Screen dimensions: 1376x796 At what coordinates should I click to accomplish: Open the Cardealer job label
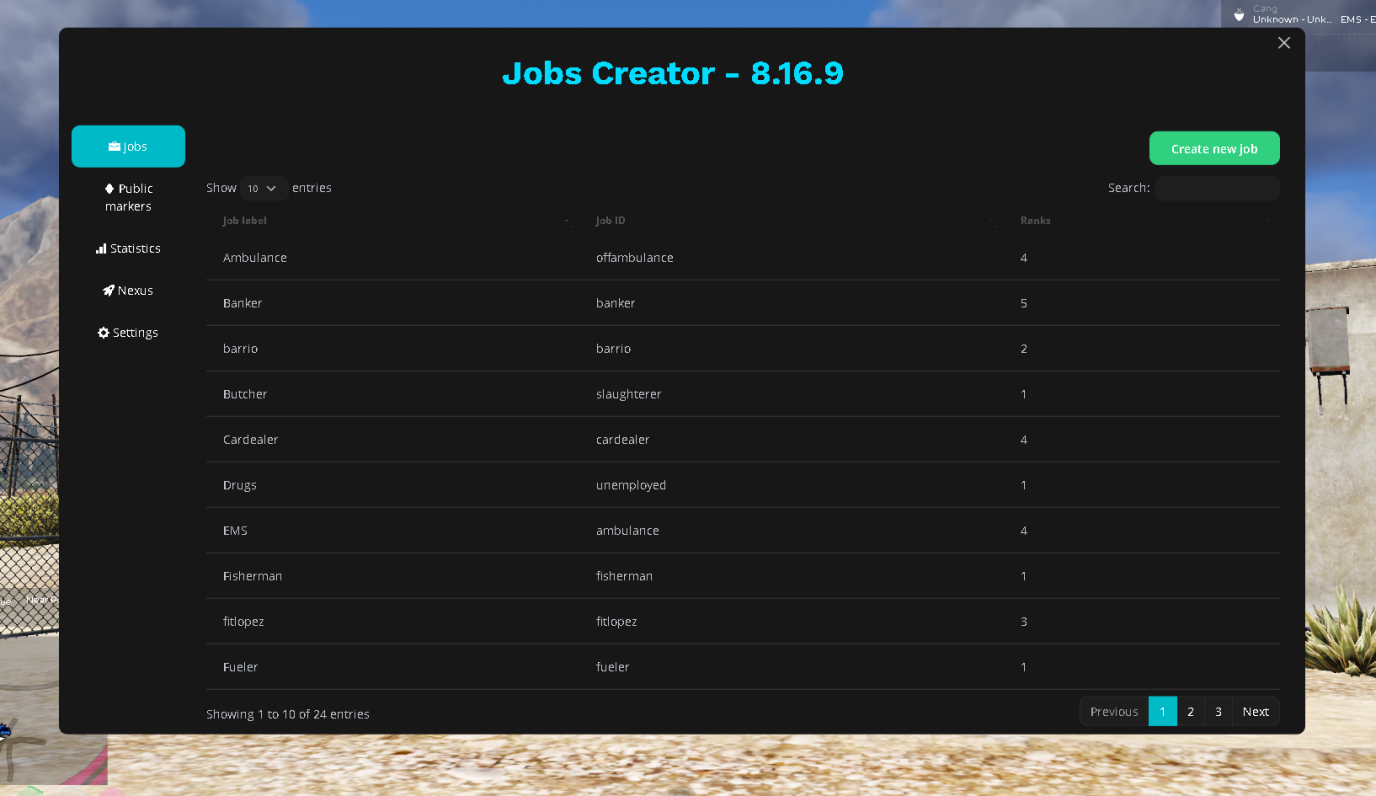tap(250, 439)
